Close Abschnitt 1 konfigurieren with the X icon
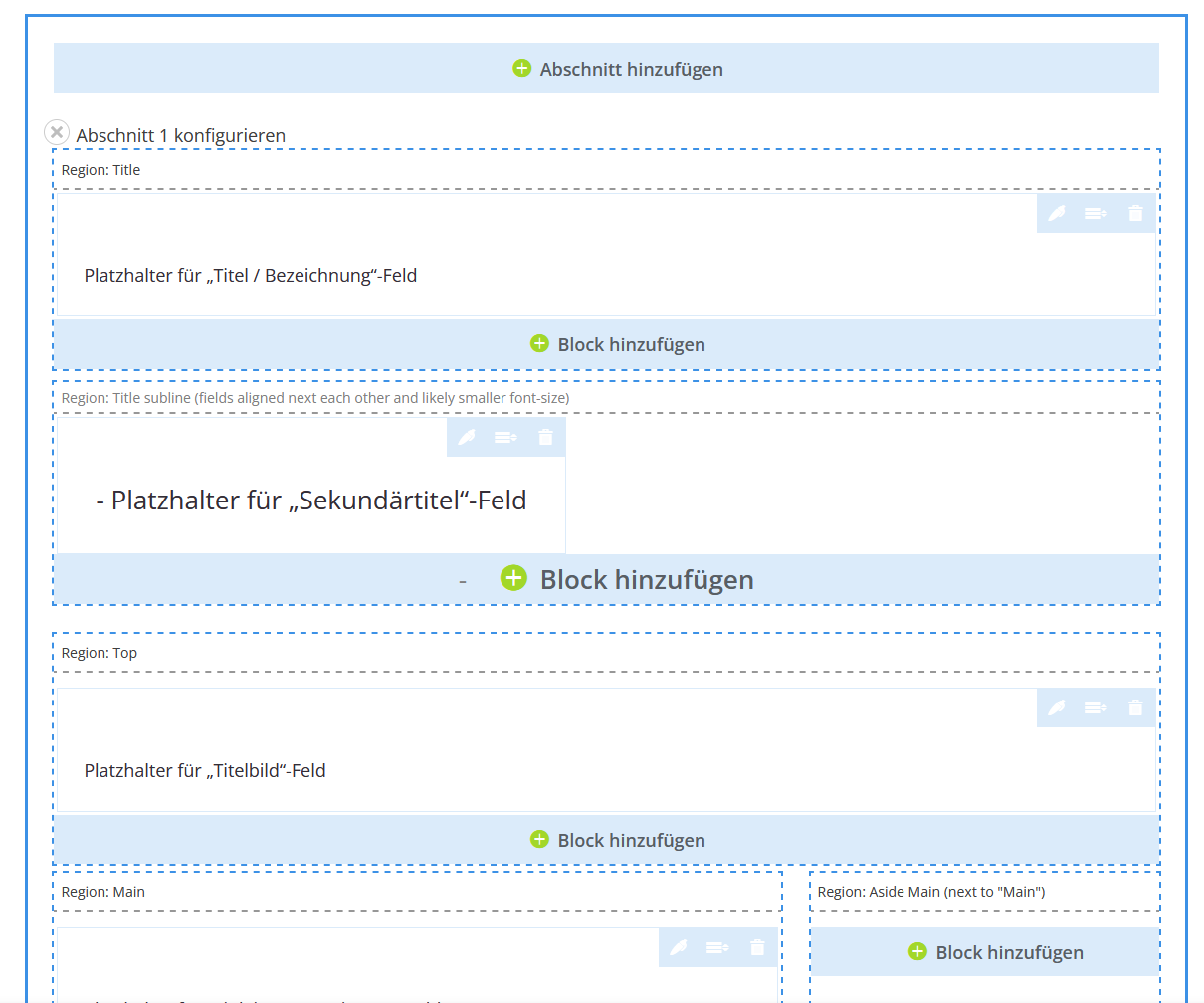1204x1003 pixels. pyautogui.click(x=57, y=131)
